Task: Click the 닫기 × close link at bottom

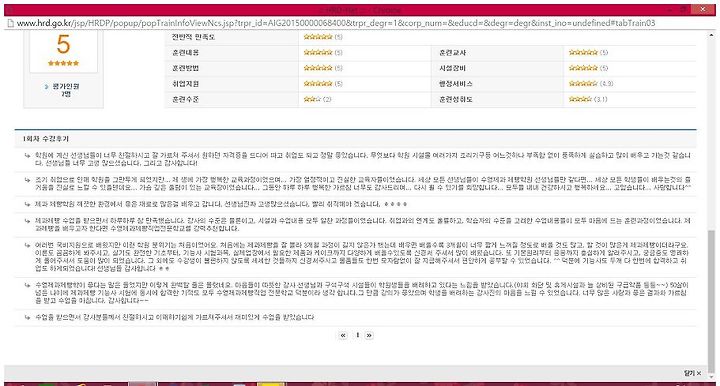Action: click(692, 373)
